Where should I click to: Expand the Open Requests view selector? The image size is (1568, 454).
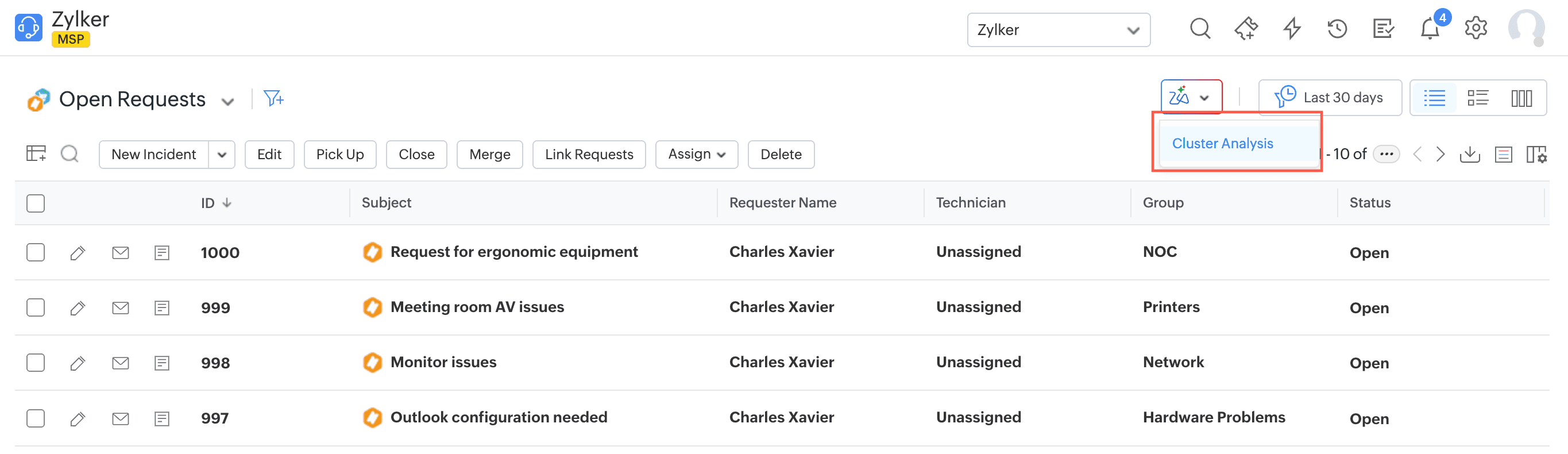click(x=227, y=101)
